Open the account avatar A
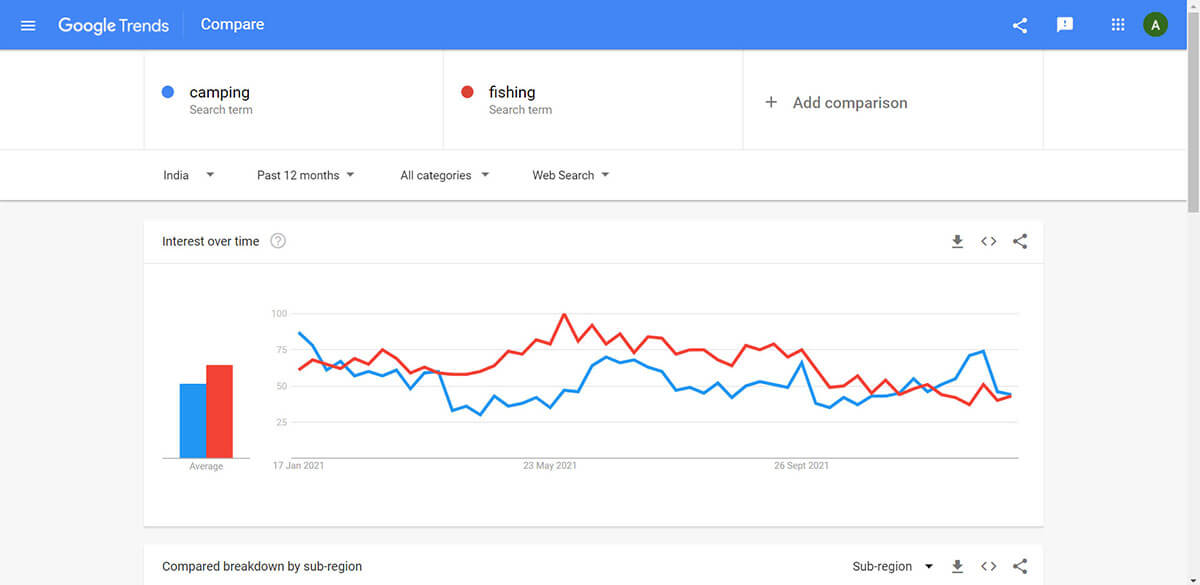Viewport: 1200px width, 585px height. [1155, 25]
